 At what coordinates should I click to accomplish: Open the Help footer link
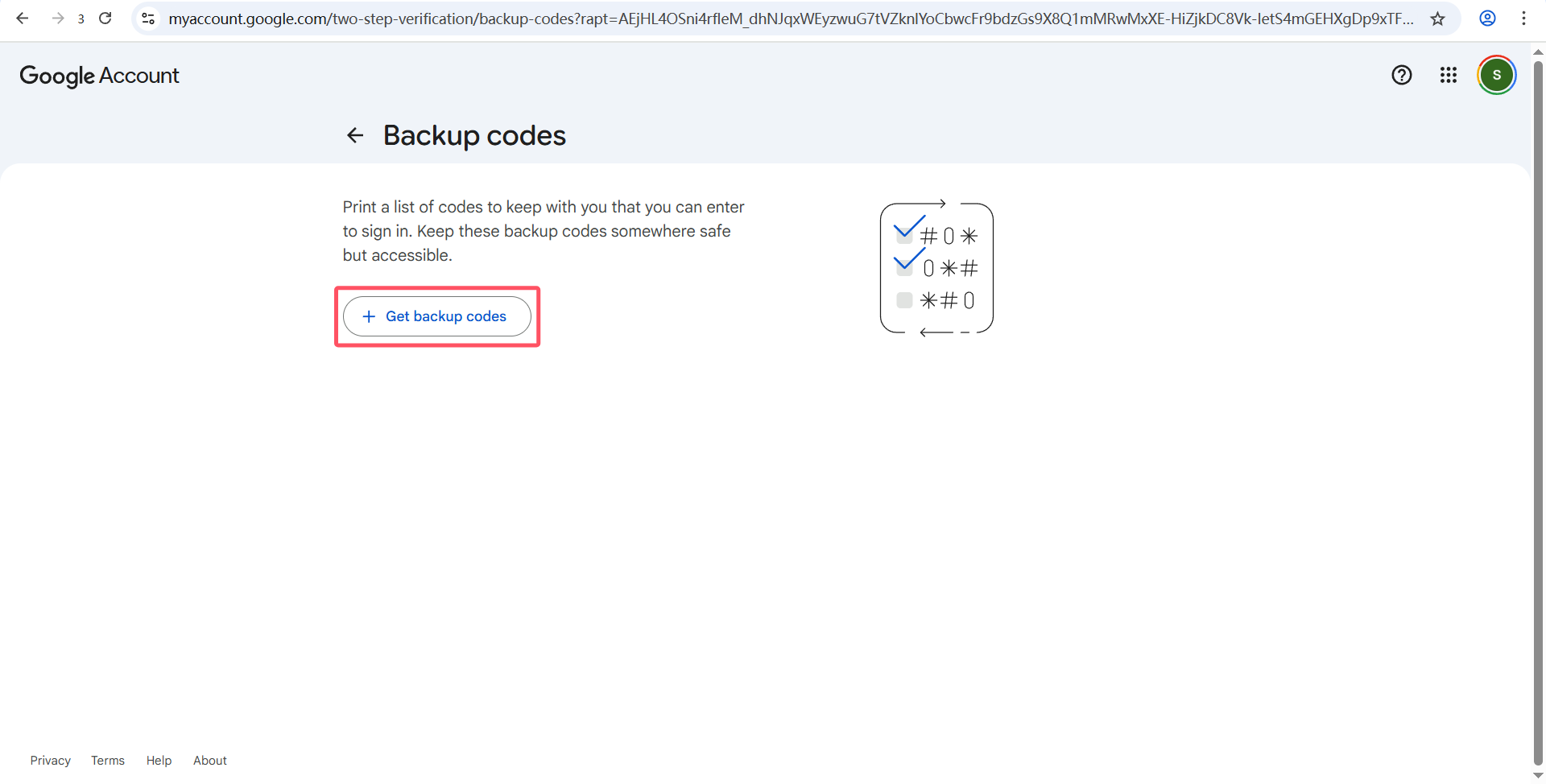coord(159,761)
